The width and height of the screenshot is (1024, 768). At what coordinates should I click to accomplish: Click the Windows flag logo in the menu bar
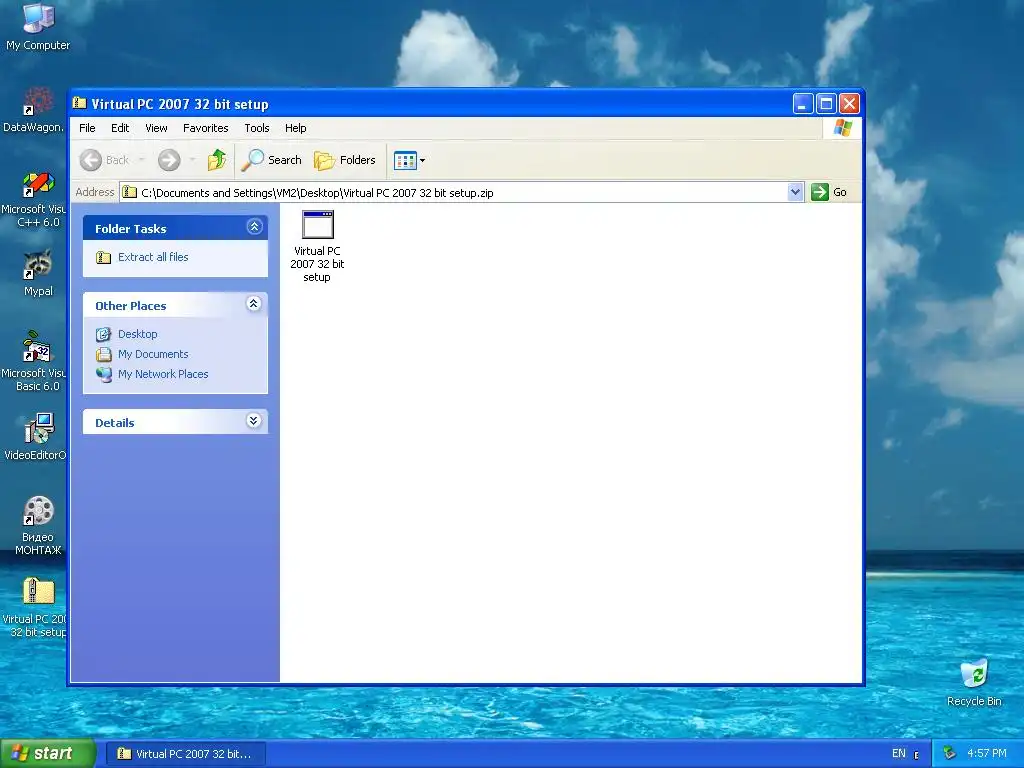click(842, 128)
